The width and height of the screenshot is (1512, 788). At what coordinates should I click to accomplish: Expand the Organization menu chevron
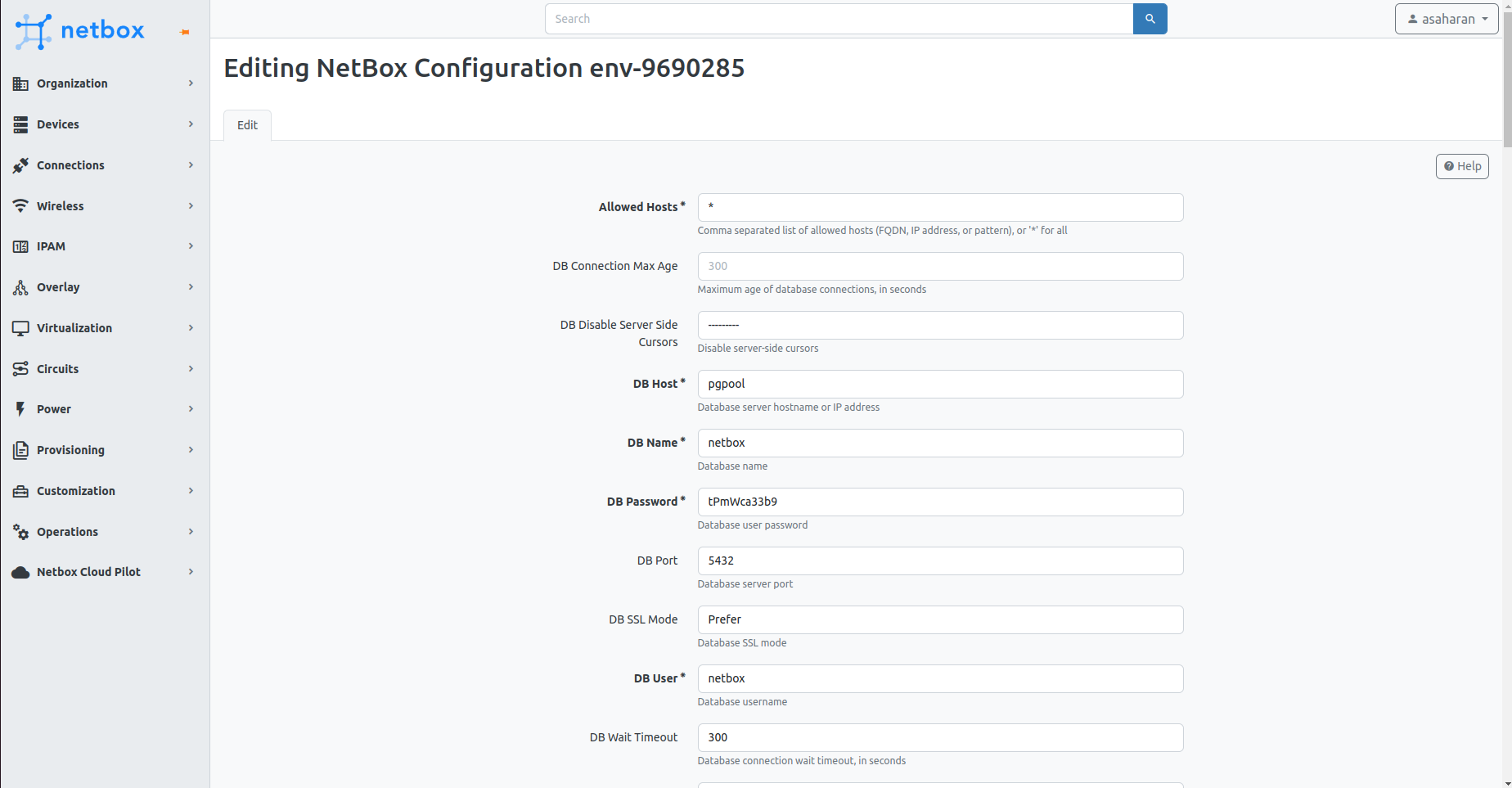tap(191, 83)
